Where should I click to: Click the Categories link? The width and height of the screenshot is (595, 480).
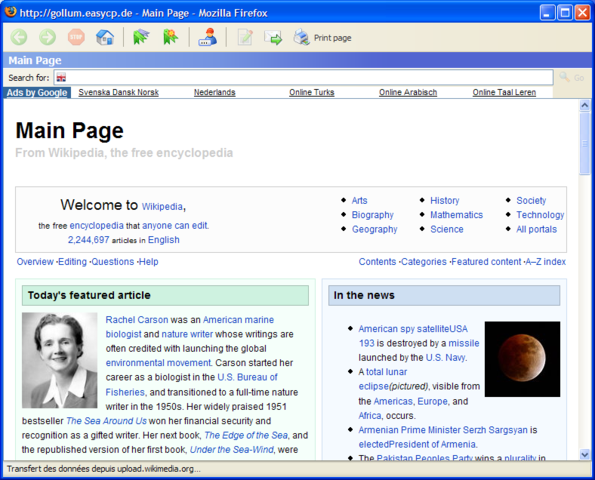424,262
